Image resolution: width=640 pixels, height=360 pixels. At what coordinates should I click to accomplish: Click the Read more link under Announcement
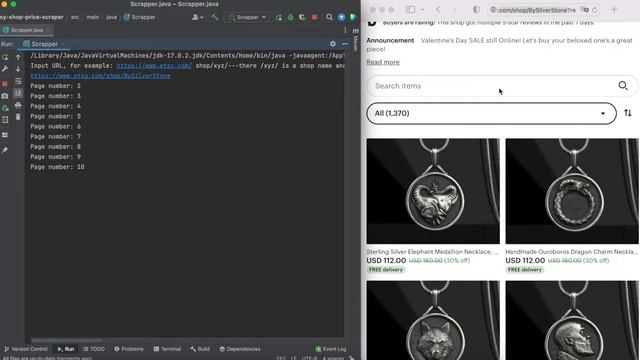(383, 62)
